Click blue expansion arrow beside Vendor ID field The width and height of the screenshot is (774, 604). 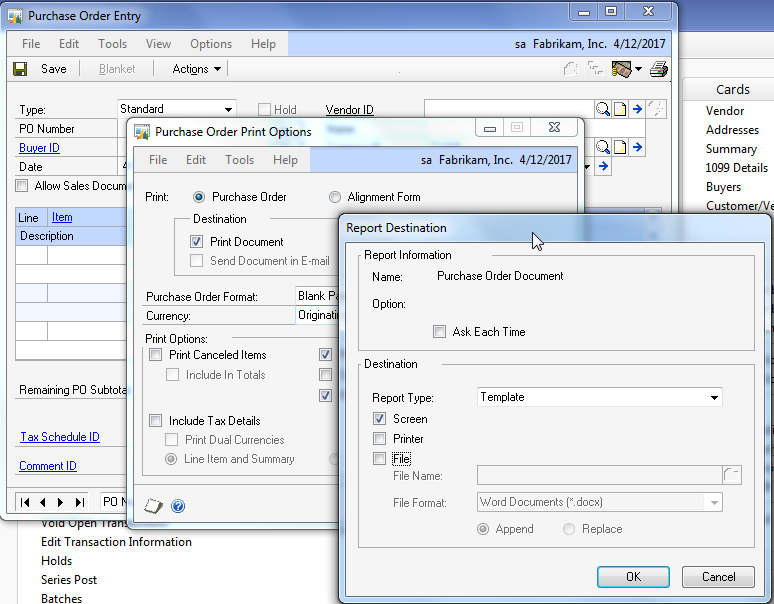pos(637,109)
